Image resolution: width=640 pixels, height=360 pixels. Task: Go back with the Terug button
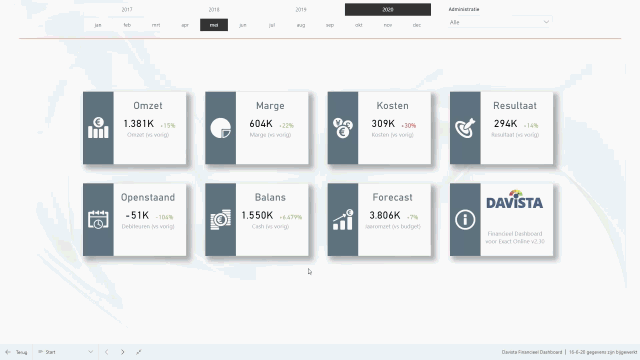coord(16,352)
